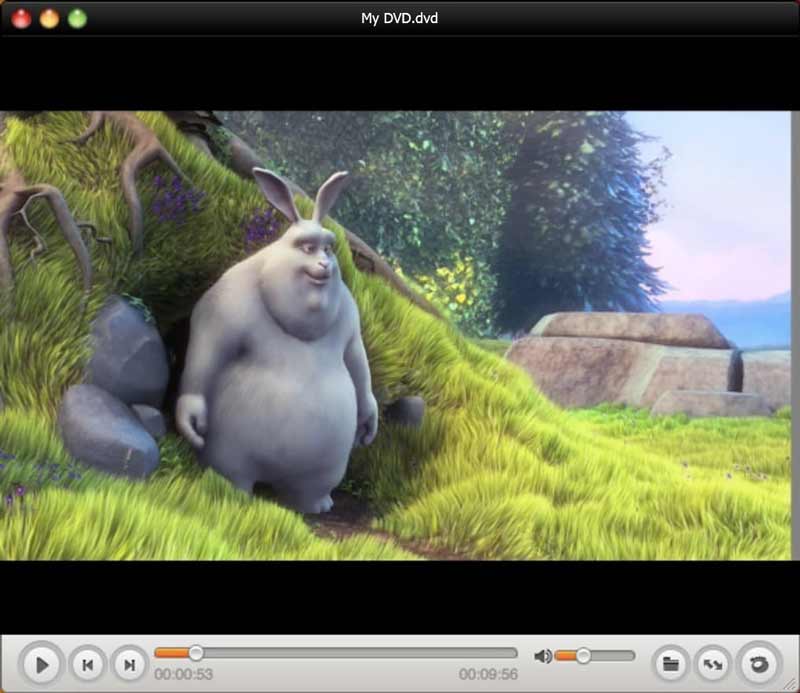Select the rotary dial replay icon
The image size is (800, 693).
tap(758, 662)
